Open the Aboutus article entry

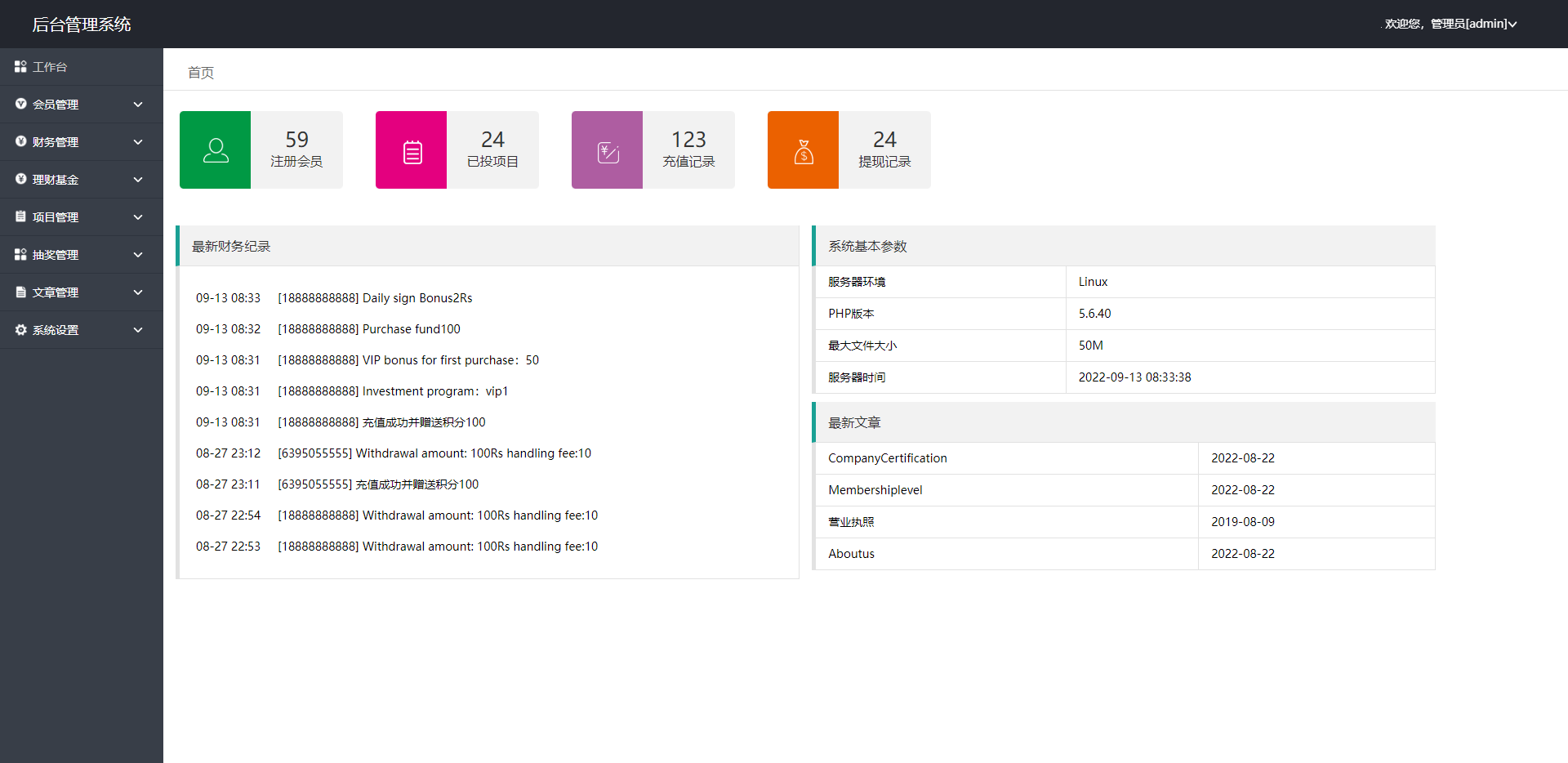[x=851, y=554]
